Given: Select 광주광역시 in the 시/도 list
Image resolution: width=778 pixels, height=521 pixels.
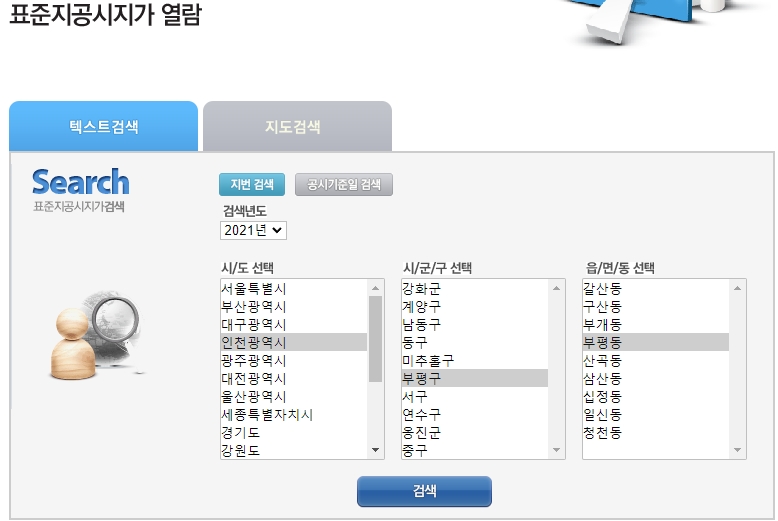Looking at the screenshot, I should pyautogui.click(x=294, y=360).
